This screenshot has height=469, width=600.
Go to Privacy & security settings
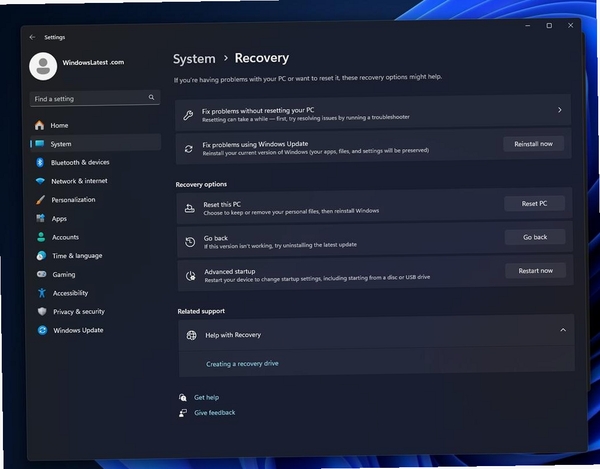click(97, 312)
